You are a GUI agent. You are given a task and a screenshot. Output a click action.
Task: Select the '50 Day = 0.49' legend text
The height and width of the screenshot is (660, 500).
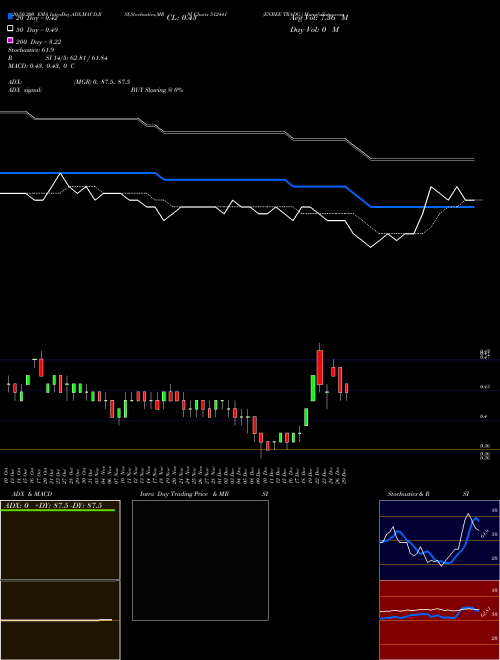(37, 30)
